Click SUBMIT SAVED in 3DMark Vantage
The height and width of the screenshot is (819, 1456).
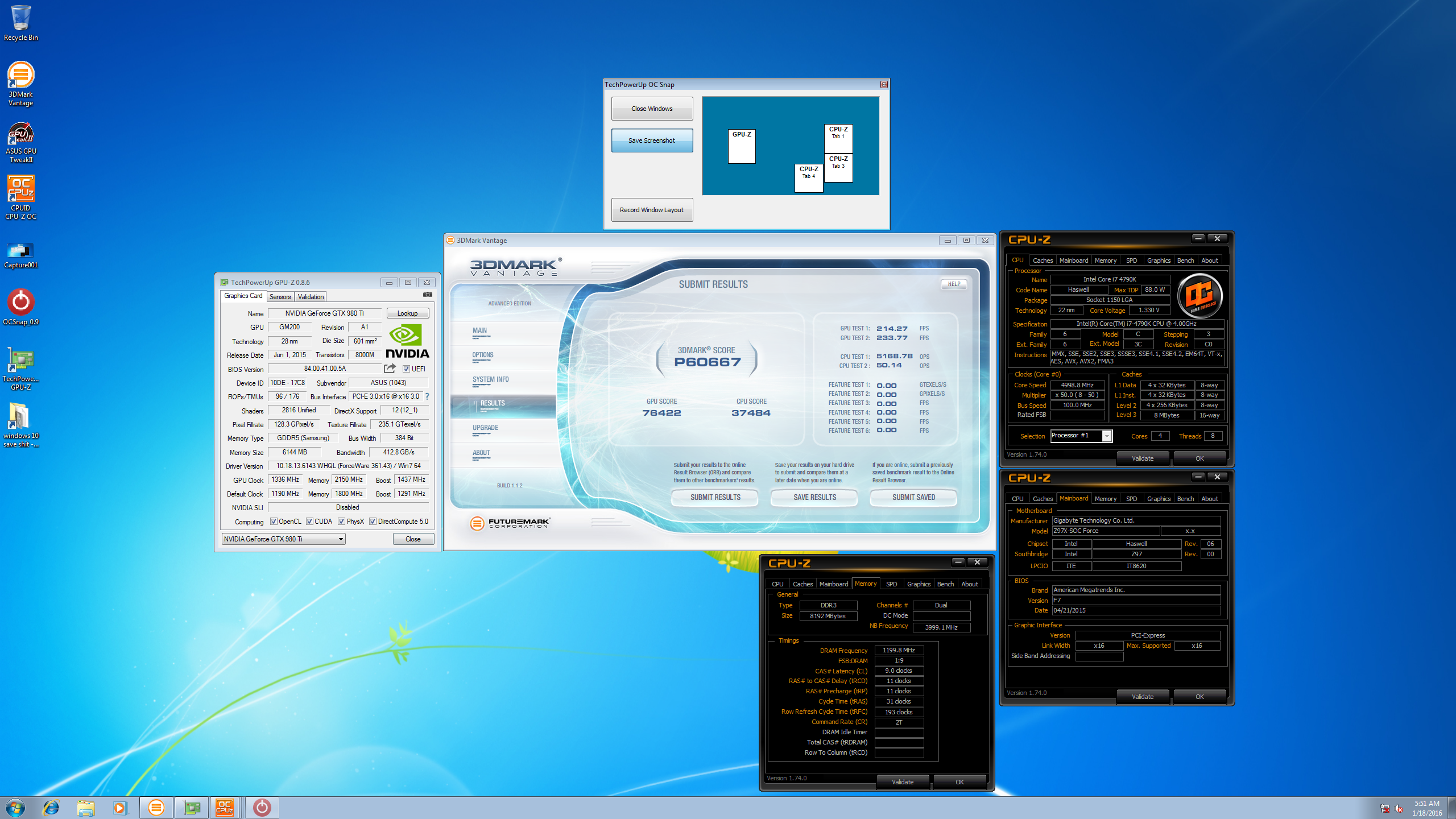(913, 497)
